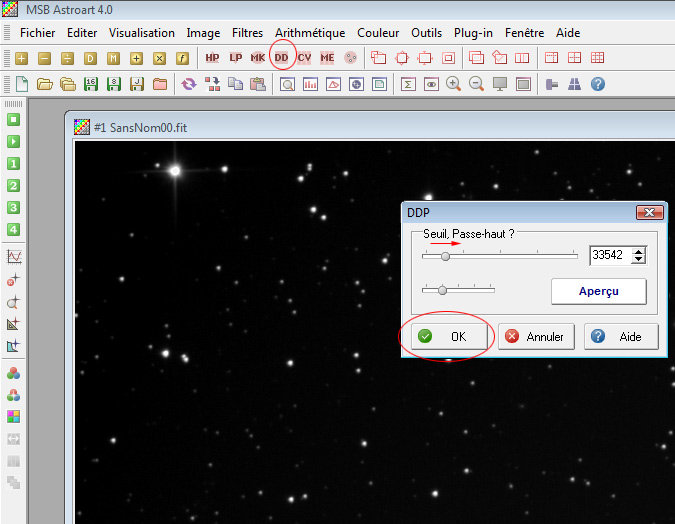Increase the threshold value with up arrow

(x=639, y=251)
